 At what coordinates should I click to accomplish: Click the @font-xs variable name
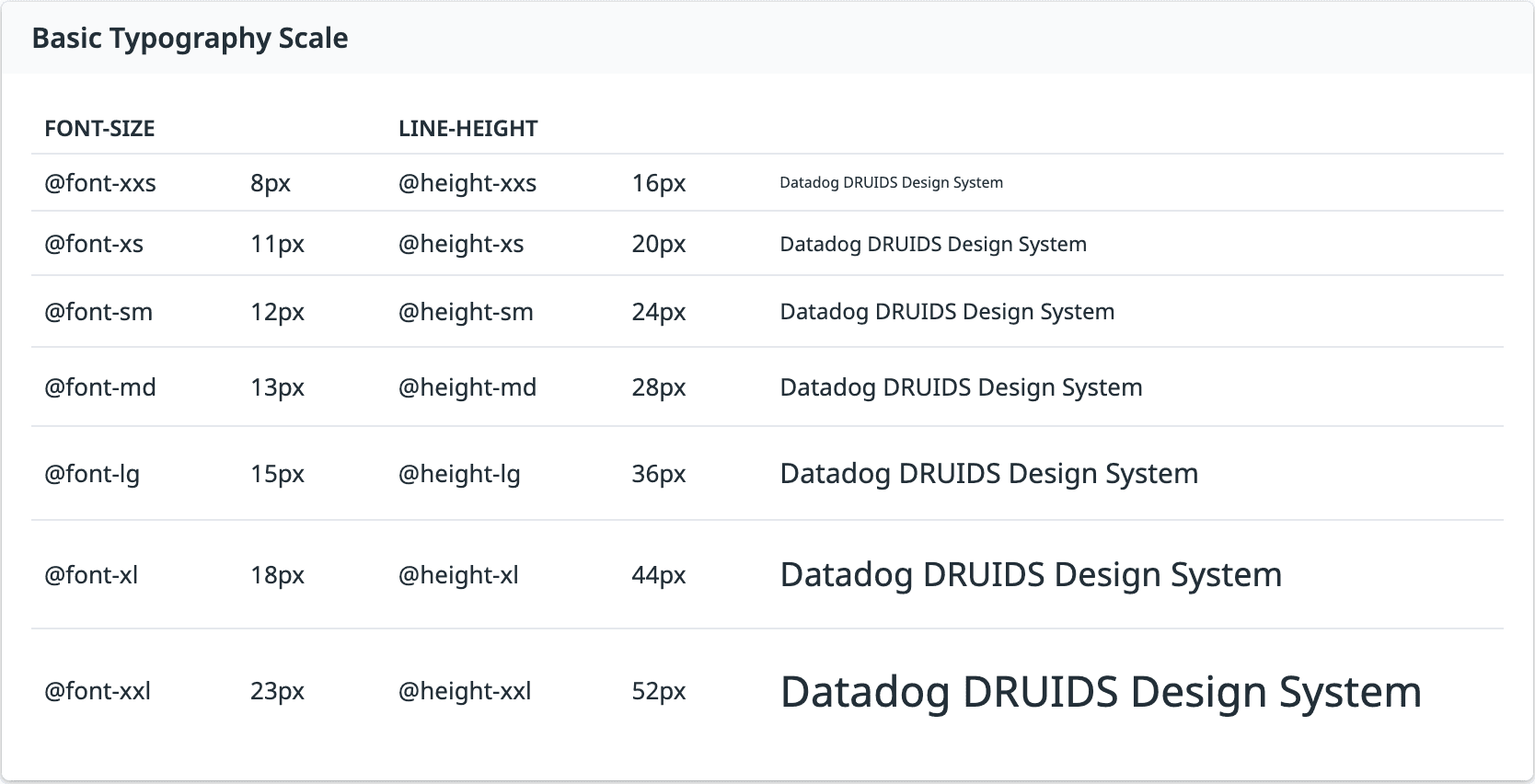pos(94,244)
